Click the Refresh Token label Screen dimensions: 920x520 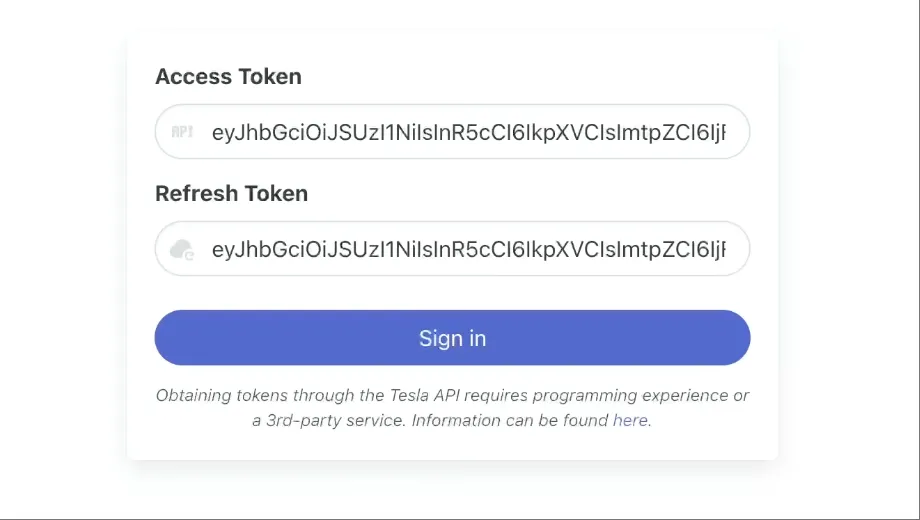point(231,194)
